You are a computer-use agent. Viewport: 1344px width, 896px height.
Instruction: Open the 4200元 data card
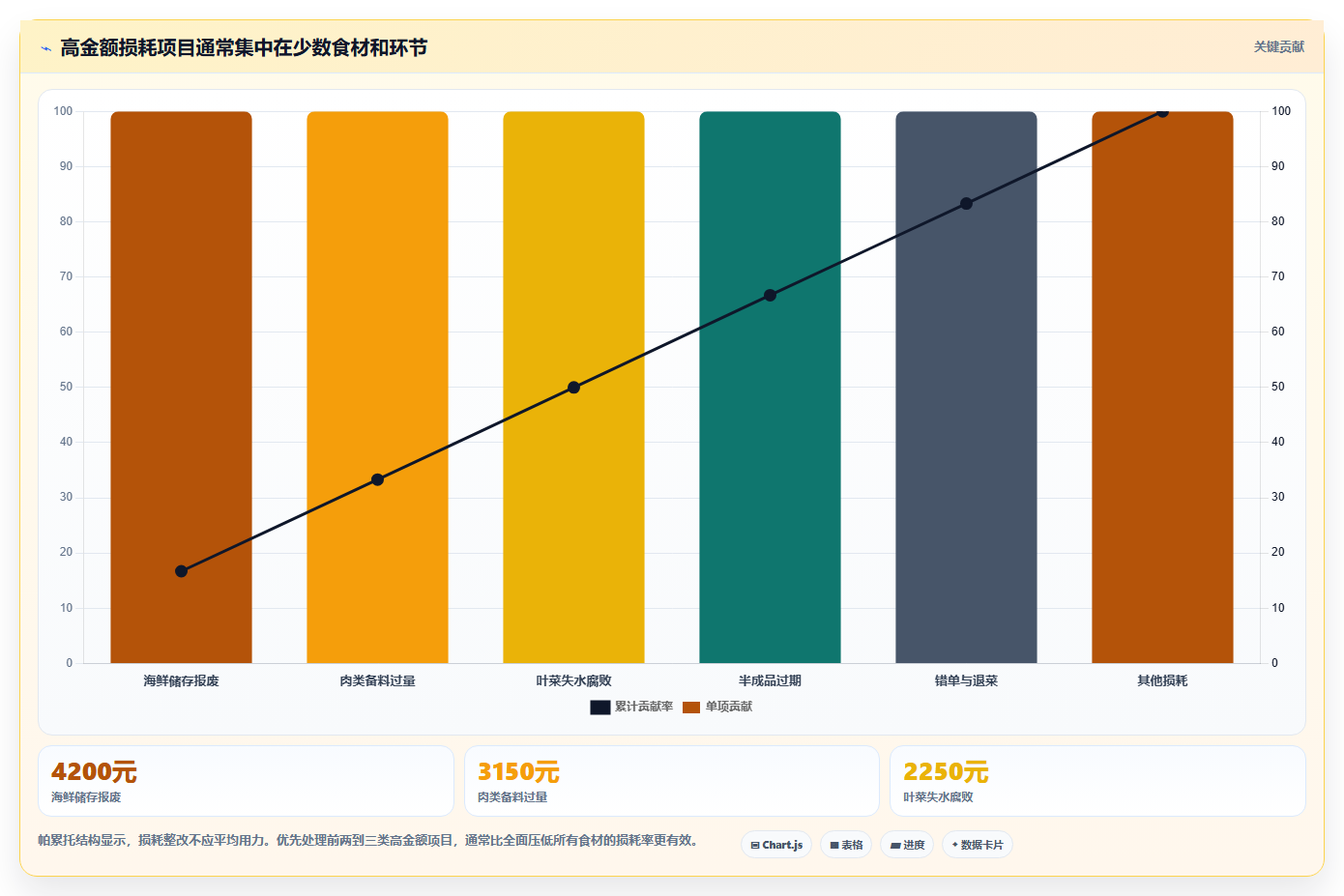246,781
